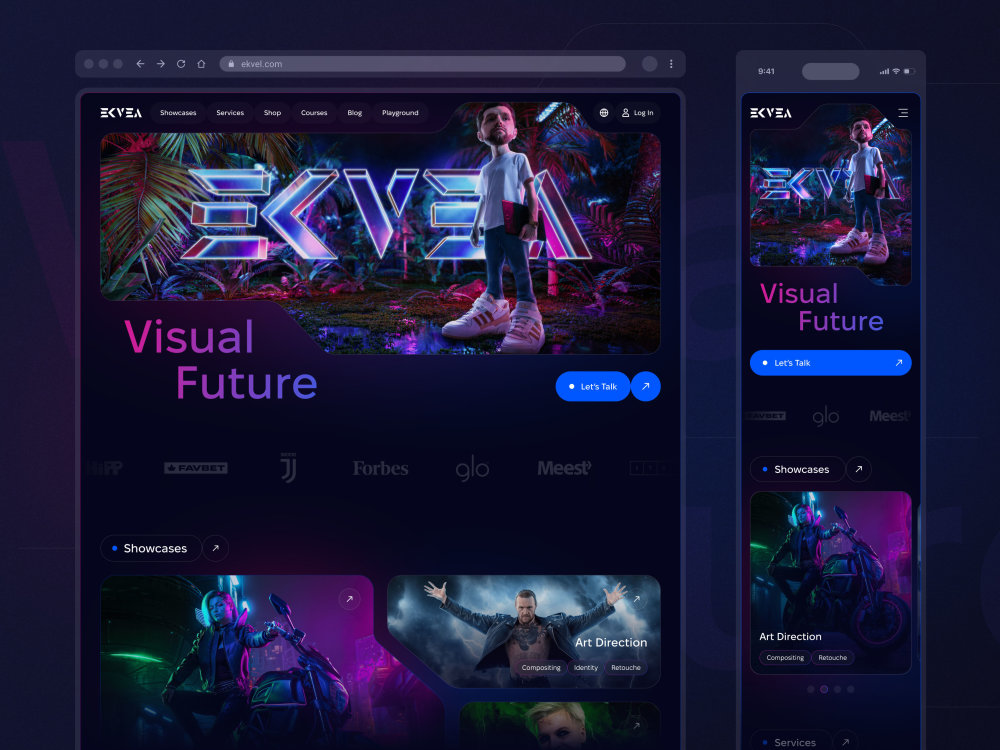This screenshot has height=750, width=1000.
Task: Click the arrow button beside desktop Let's Talk
Action: 645,386
